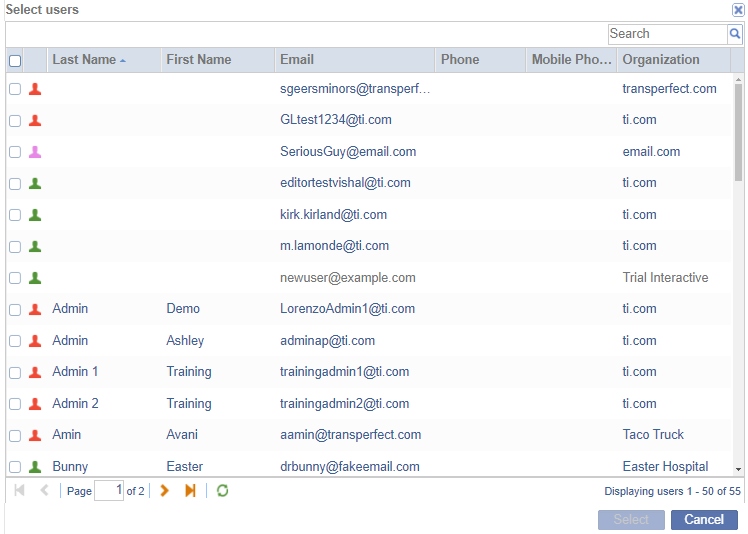Click green user icon for editortestvishal row
This screenshot has width=748, height=534.
(35, 183)
